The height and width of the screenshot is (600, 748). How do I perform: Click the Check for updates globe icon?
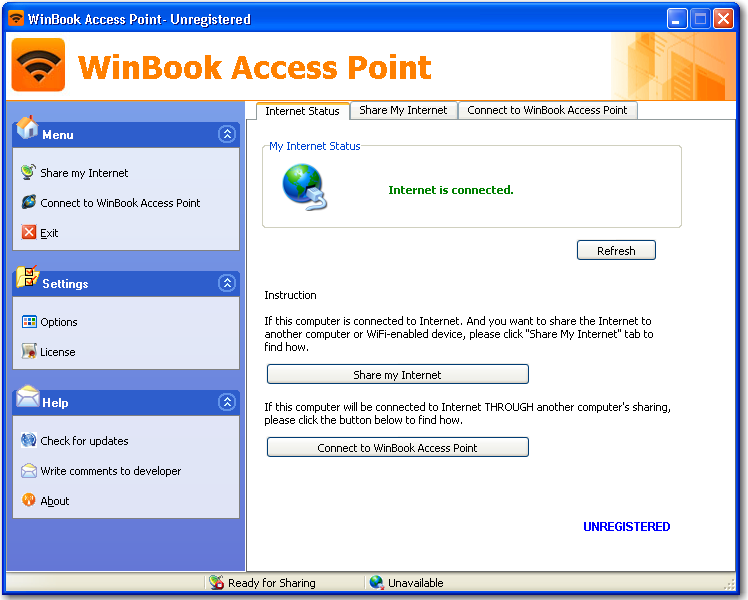pyautogui.click(x=29, y=440)
